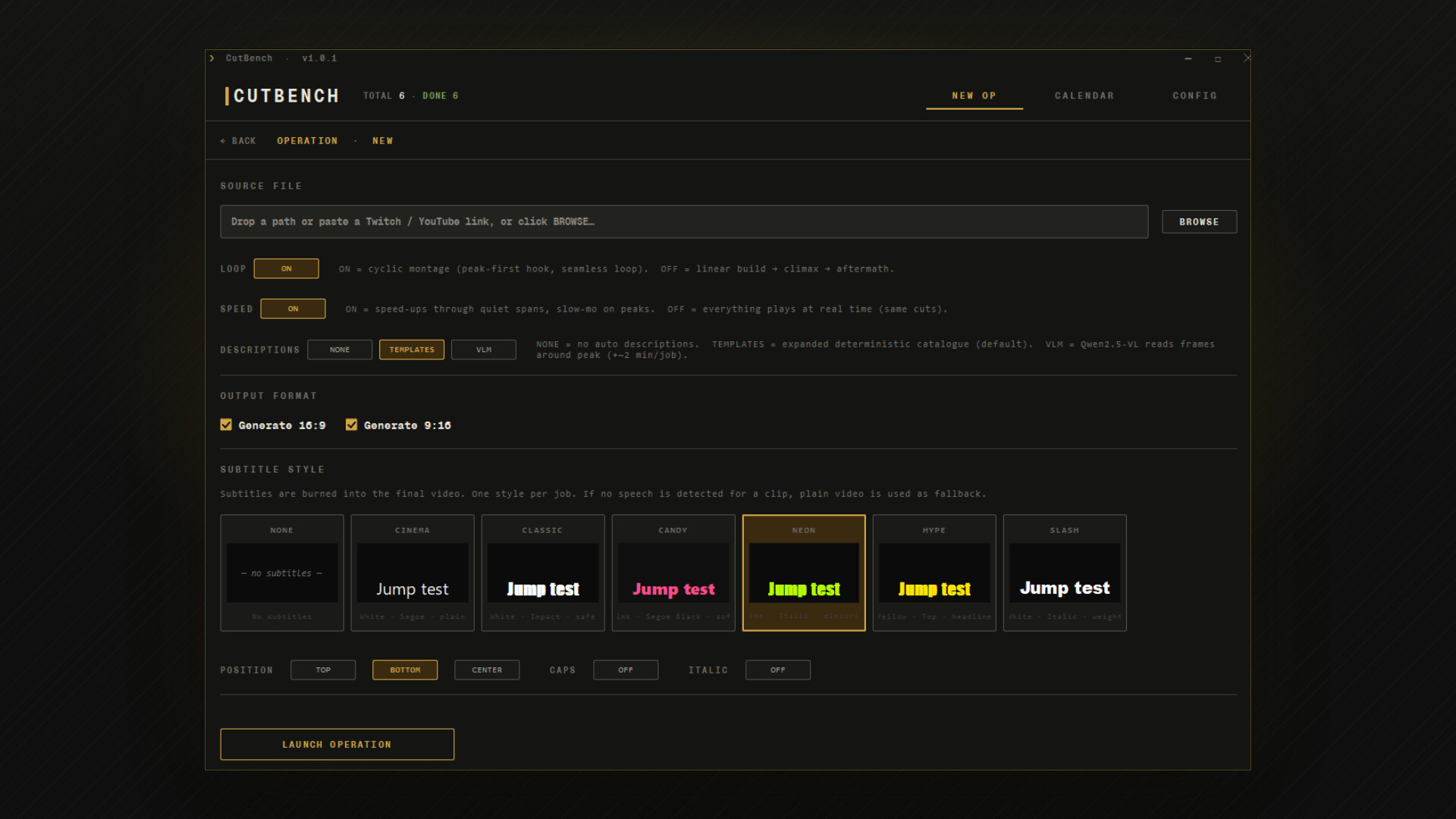Minimize the CutBench window
1456x819 pixels.
point(1188,58)
